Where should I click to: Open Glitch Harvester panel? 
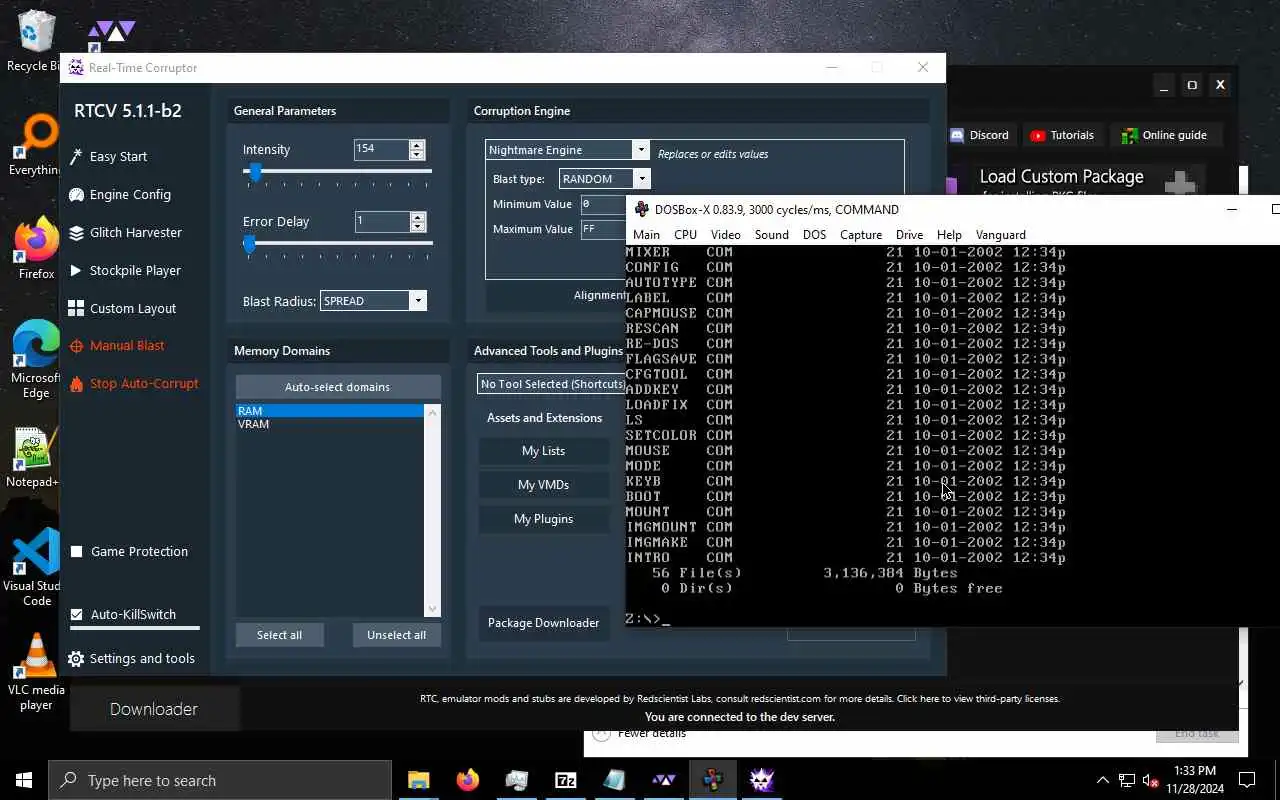pyautogui.click(x=125, y=232)
